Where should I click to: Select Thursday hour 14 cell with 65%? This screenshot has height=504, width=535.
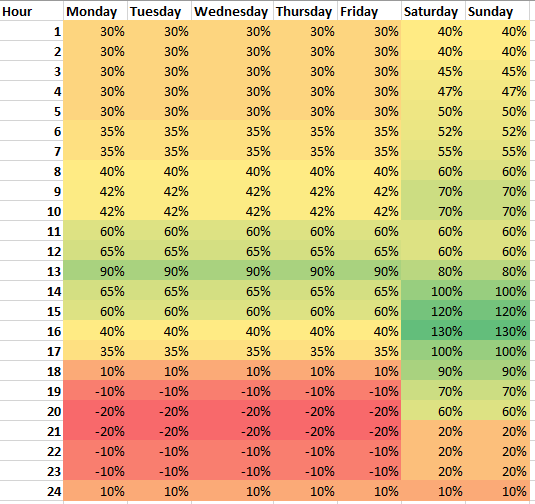(x=305, y=291)
